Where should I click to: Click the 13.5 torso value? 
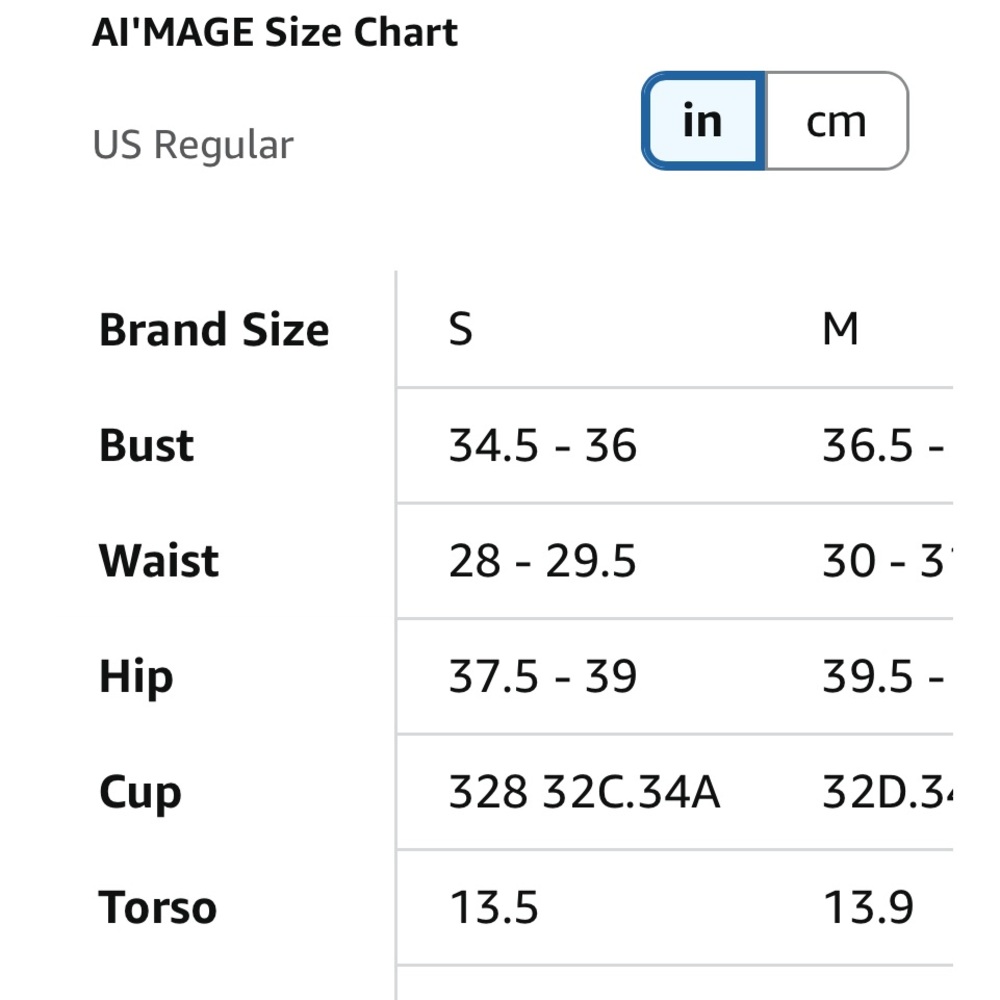coord(494,908)
